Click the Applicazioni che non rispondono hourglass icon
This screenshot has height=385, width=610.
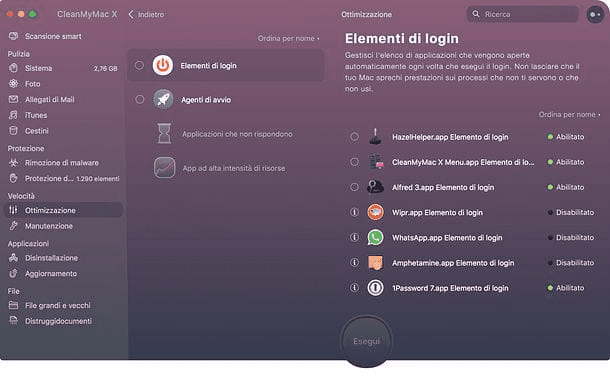[164, 133]
